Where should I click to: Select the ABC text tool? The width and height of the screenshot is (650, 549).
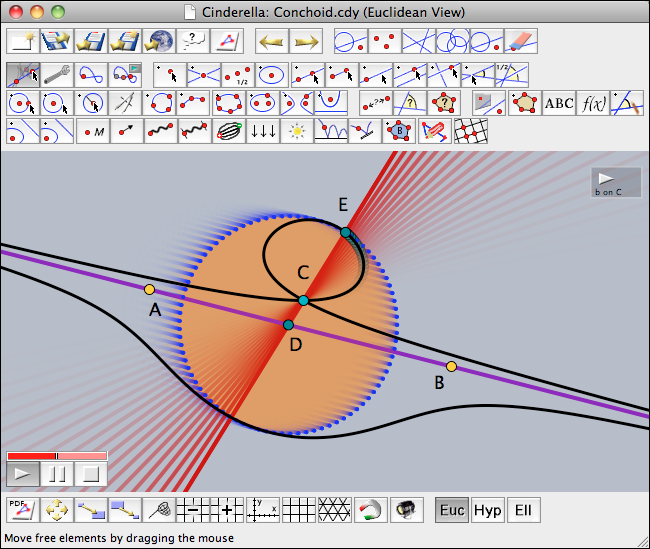coord(559,103)
